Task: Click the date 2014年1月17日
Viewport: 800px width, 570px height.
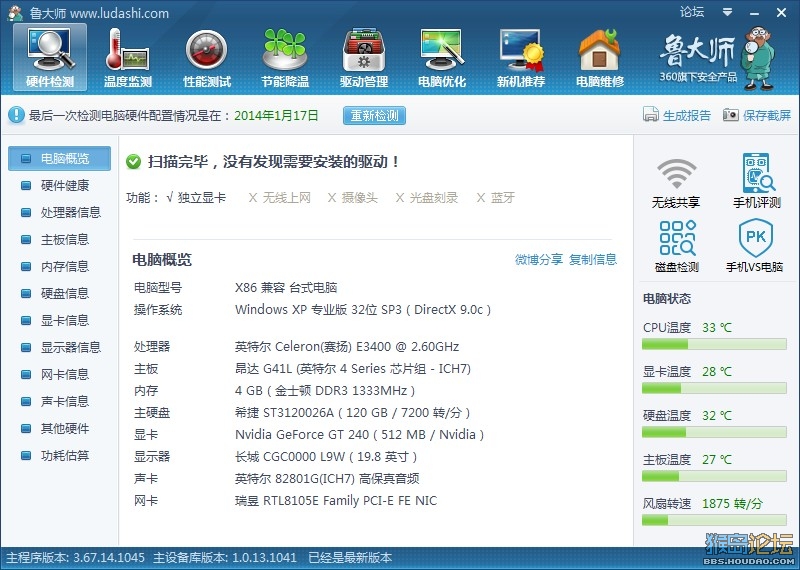Action: click(x=276, y=115)
